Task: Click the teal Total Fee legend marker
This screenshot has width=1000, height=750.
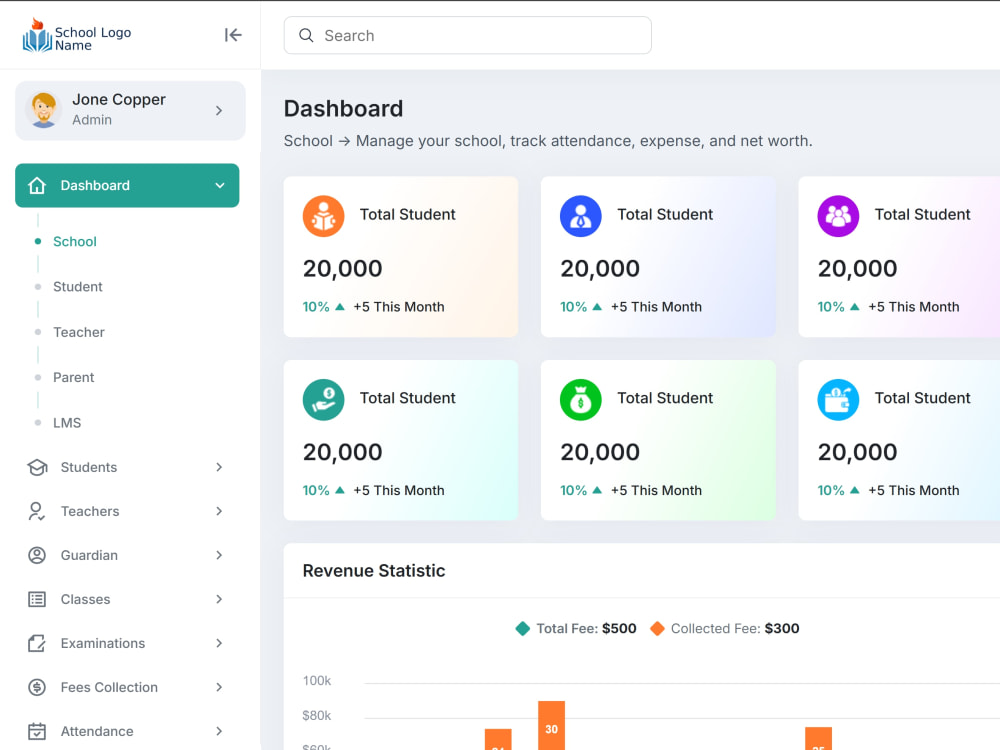Action: pyautogui.click(x=522, y=629)
